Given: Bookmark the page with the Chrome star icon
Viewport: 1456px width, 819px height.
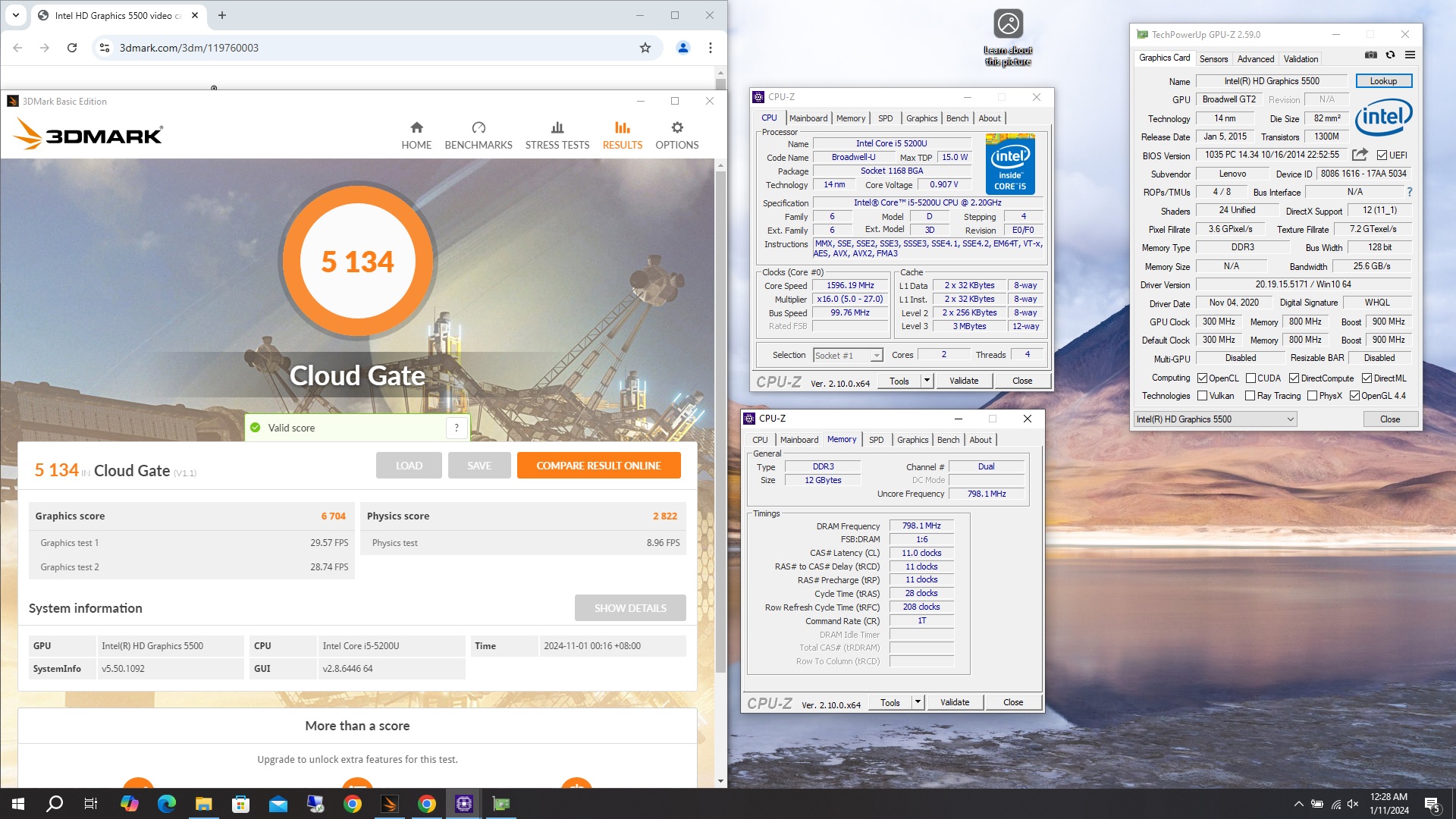Looking at the screenshot, I should click(x=645, y=48).
